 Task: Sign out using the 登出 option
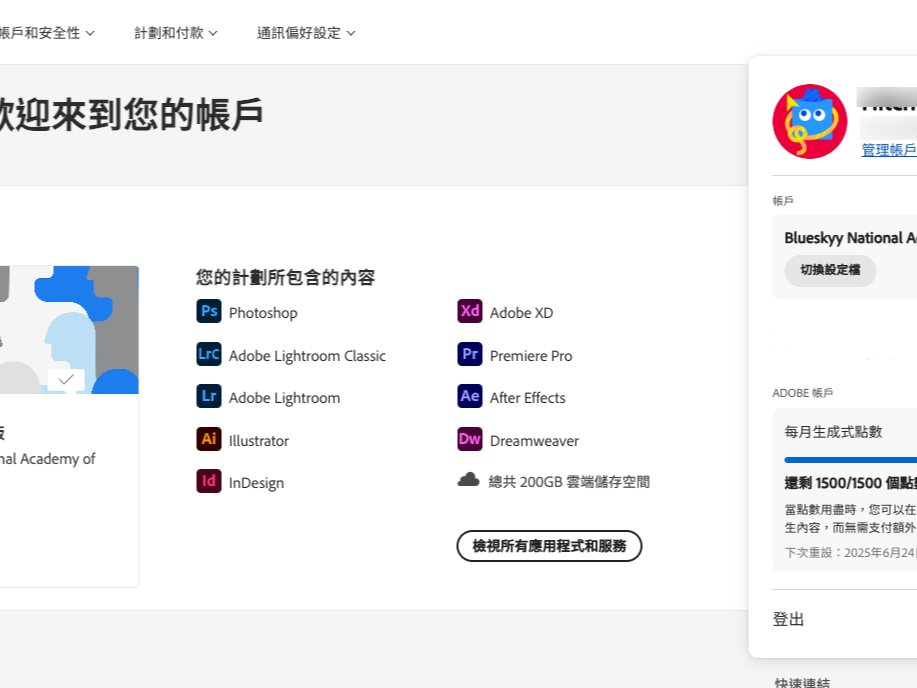click(x=789, y=619)
